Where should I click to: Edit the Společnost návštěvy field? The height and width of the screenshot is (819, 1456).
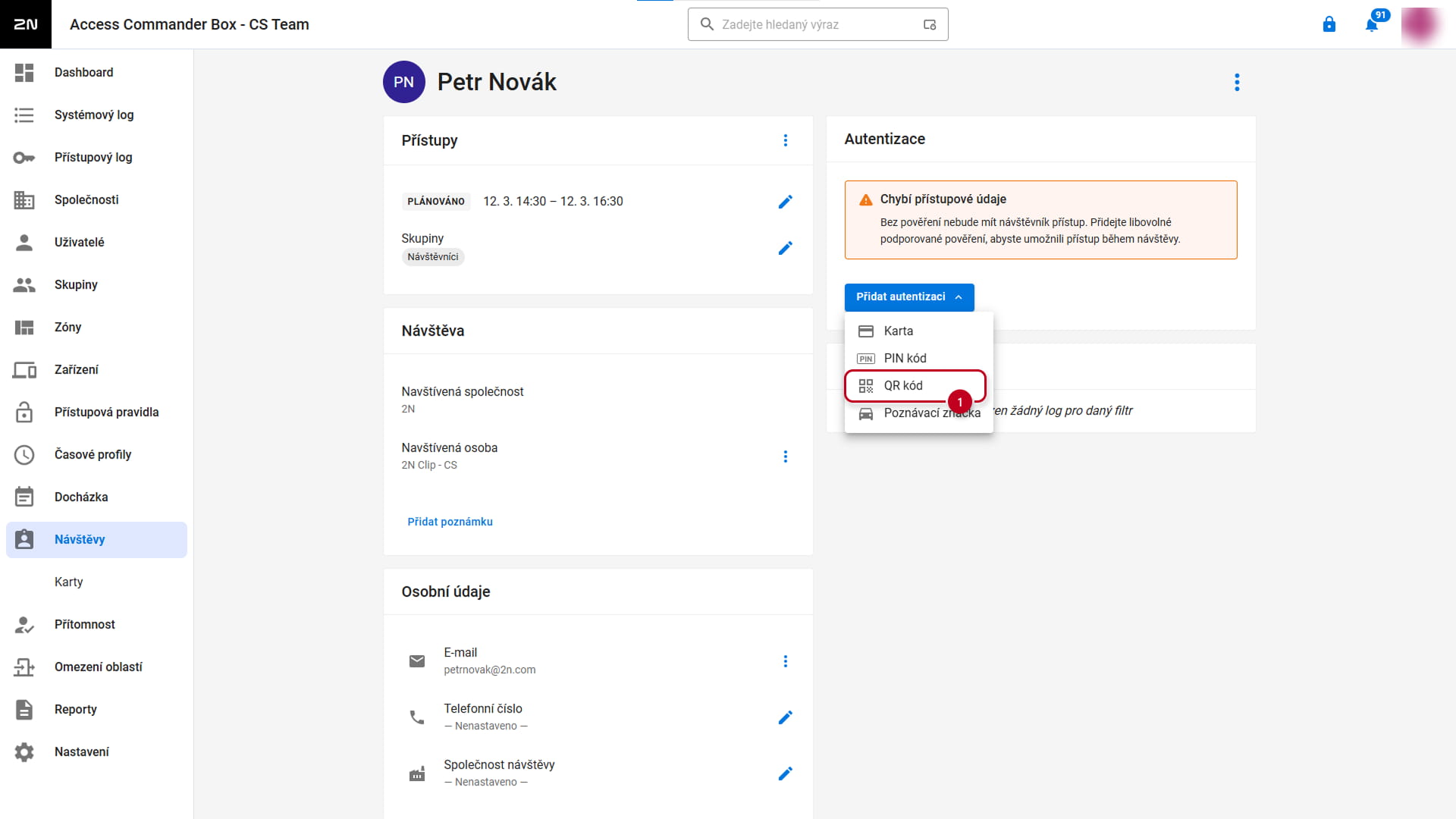tap(786, 773)
